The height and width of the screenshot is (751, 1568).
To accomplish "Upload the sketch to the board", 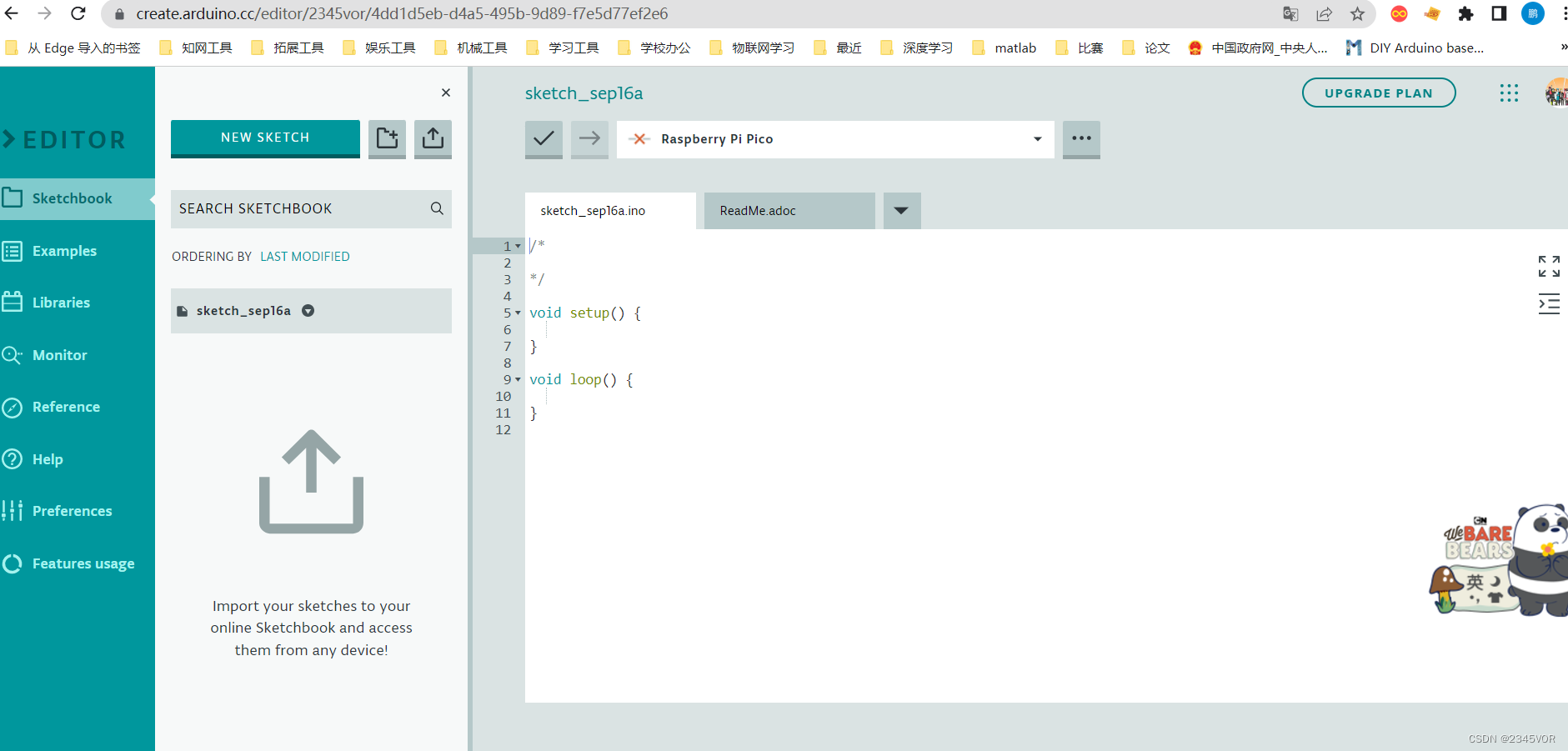I will point(589,139).
